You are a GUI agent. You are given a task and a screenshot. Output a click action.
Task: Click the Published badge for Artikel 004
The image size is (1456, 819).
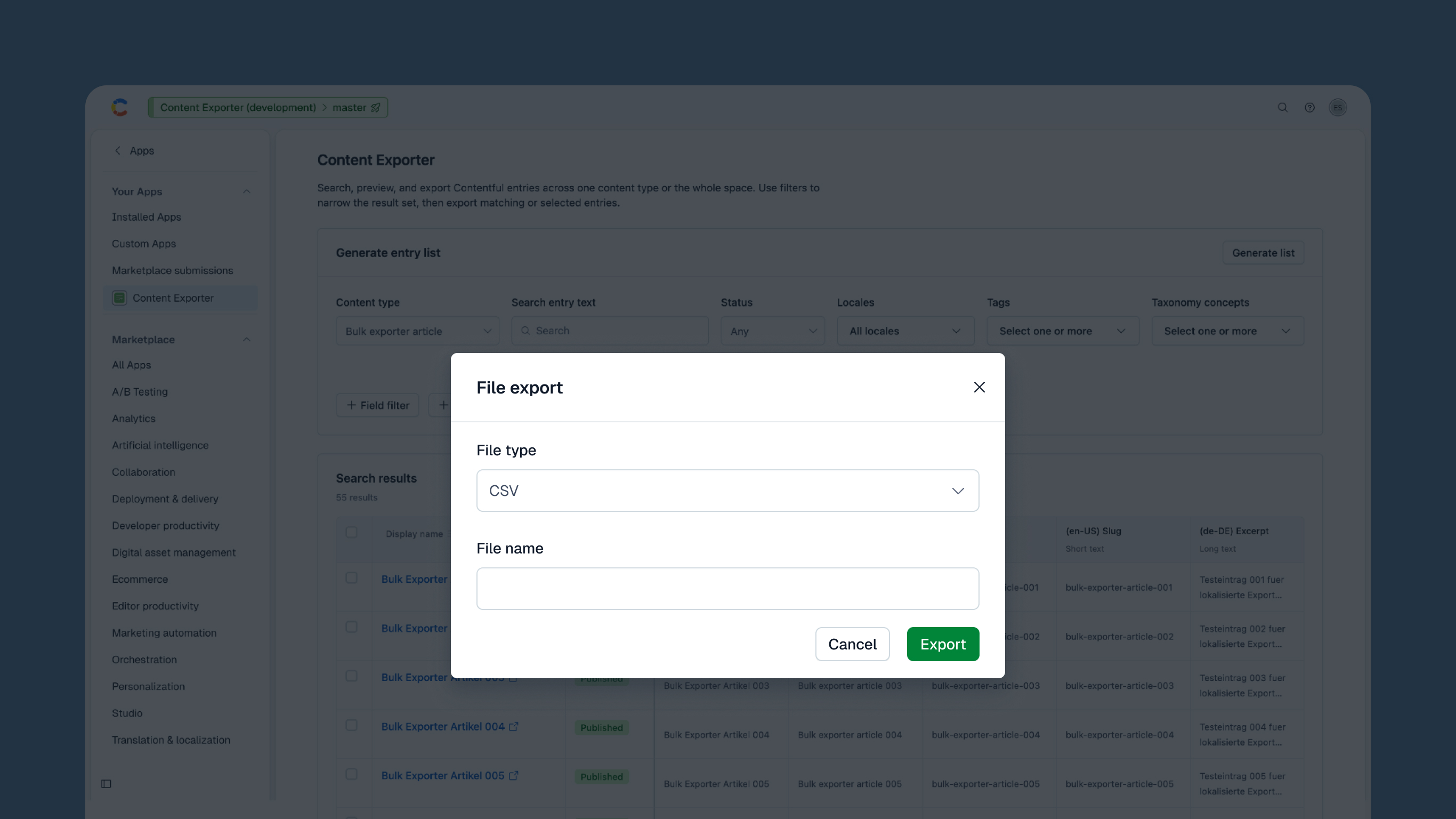601,727
